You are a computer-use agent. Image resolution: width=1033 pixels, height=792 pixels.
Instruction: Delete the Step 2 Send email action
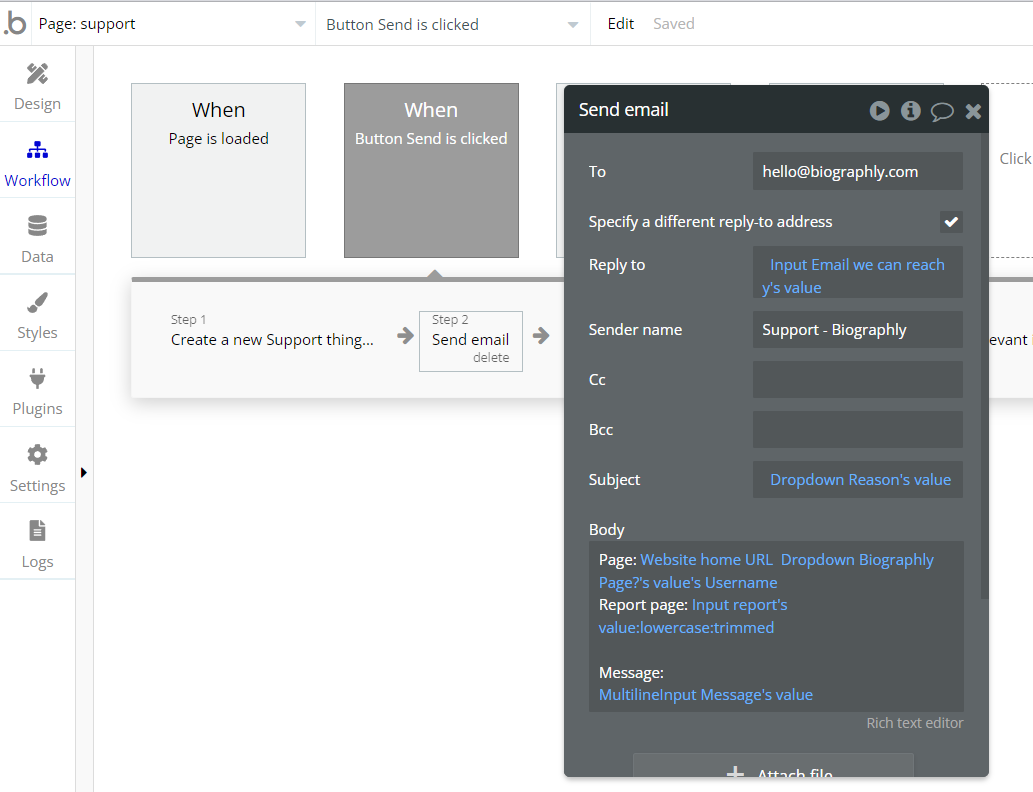click(x=491, y=358)
